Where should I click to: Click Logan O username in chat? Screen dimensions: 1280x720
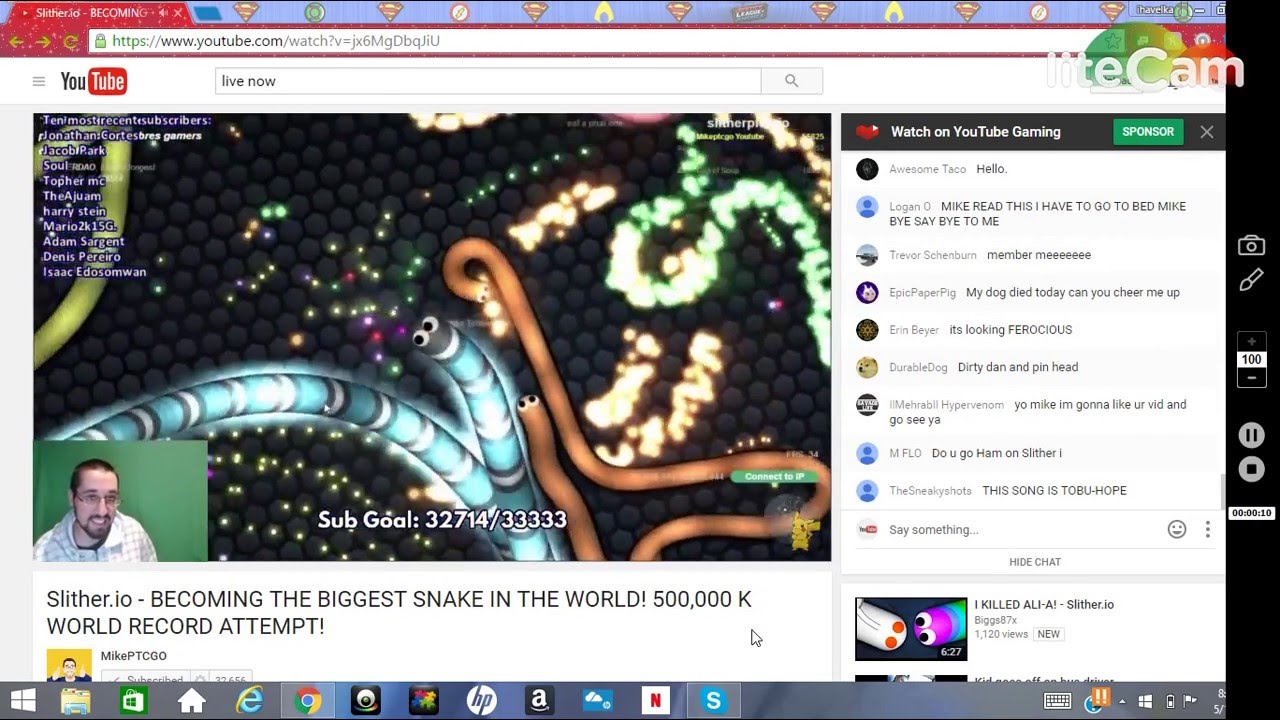coord(909,207)
